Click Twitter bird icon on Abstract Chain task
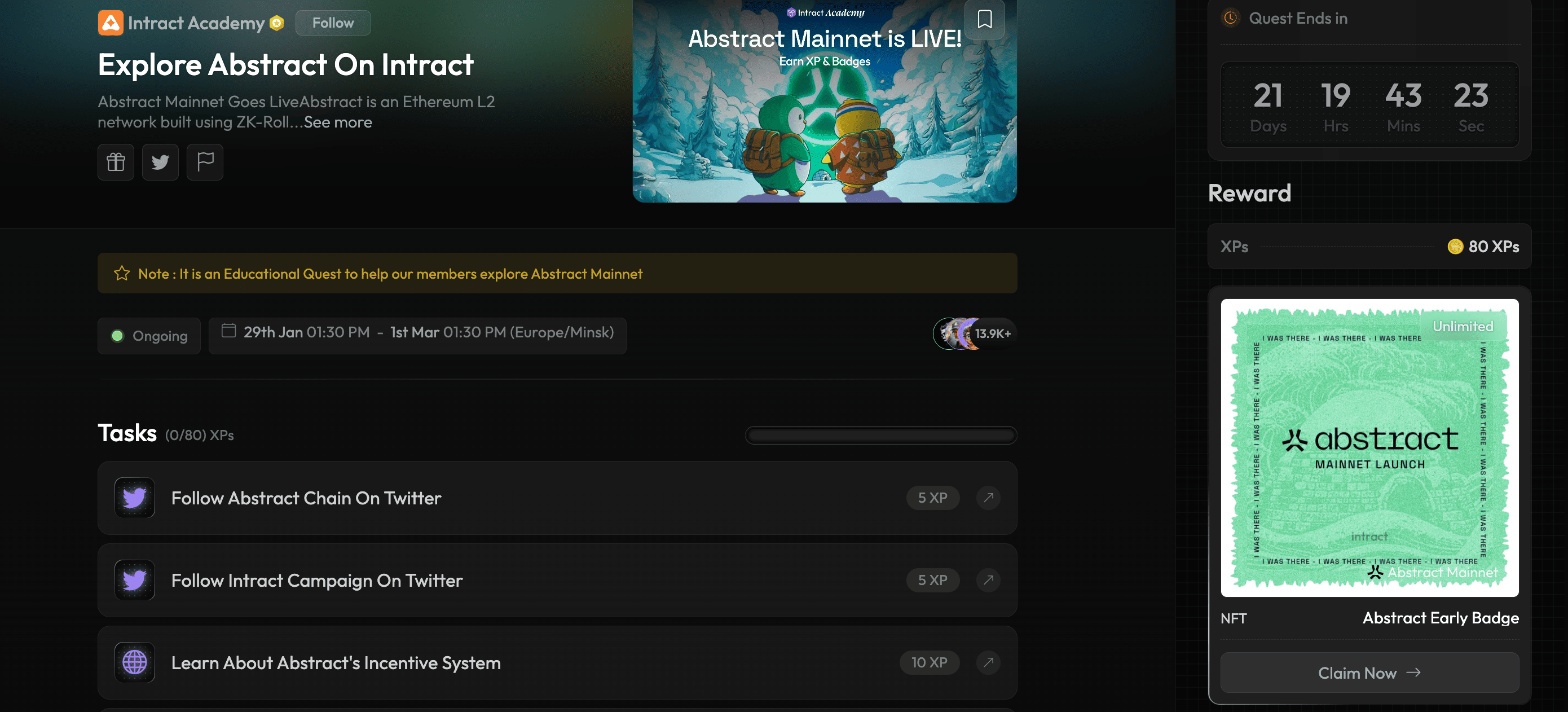 pos(135,498)
